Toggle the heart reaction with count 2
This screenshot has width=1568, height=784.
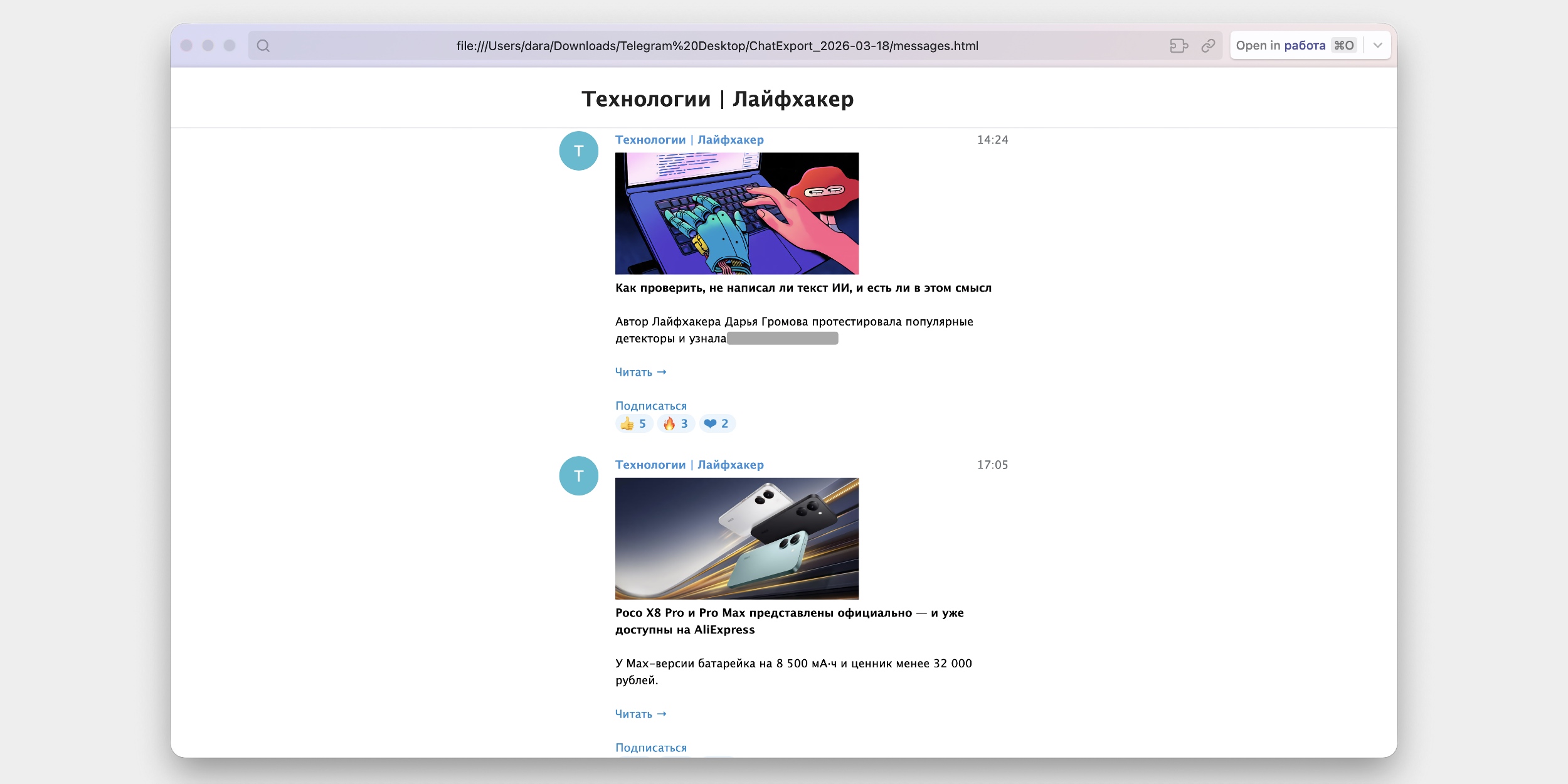(x=717, y=423)
